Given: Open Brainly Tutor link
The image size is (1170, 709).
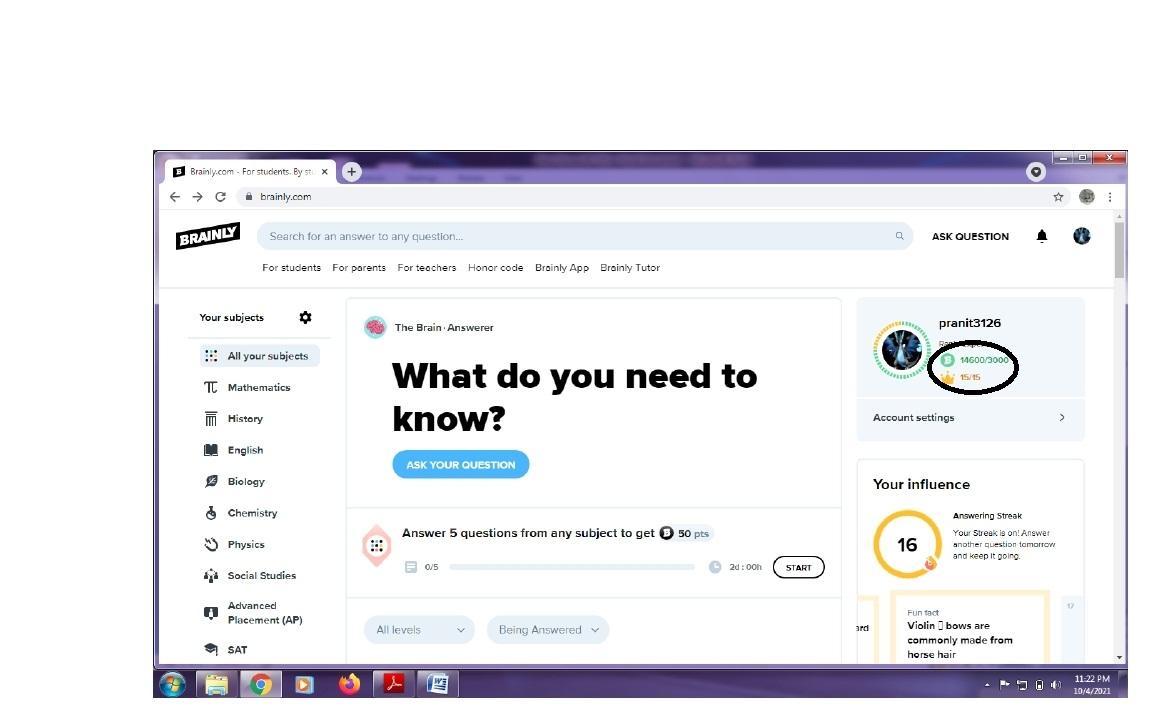Looking at the screenshot, I should tap(630, 267).
